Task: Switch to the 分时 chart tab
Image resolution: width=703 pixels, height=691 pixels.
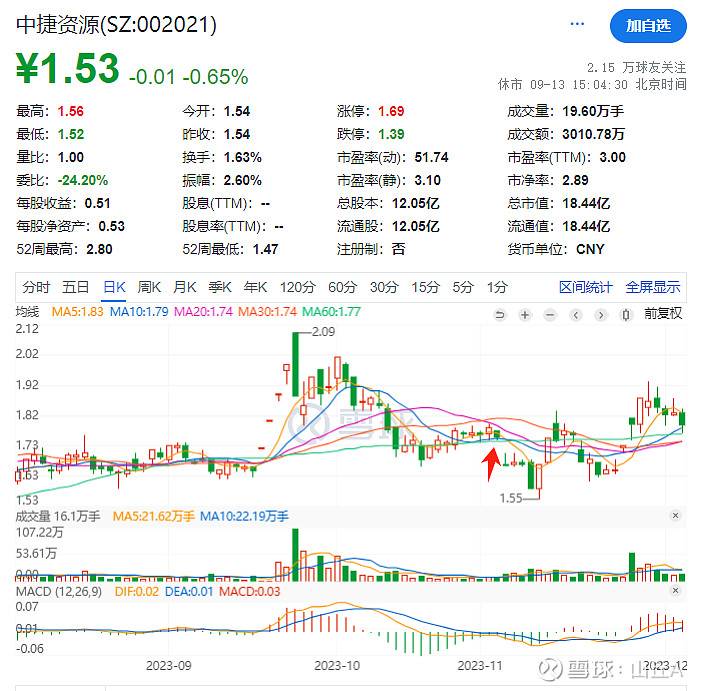Action: 36,287
